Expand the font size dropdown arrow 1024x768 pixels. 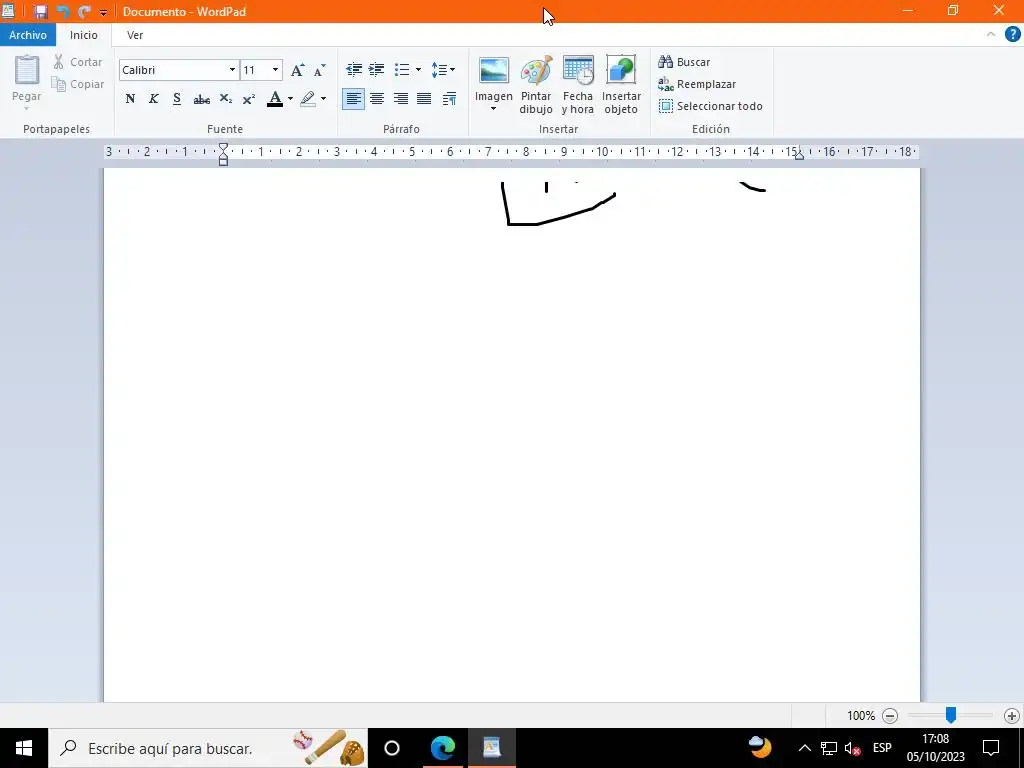[276, 70]
